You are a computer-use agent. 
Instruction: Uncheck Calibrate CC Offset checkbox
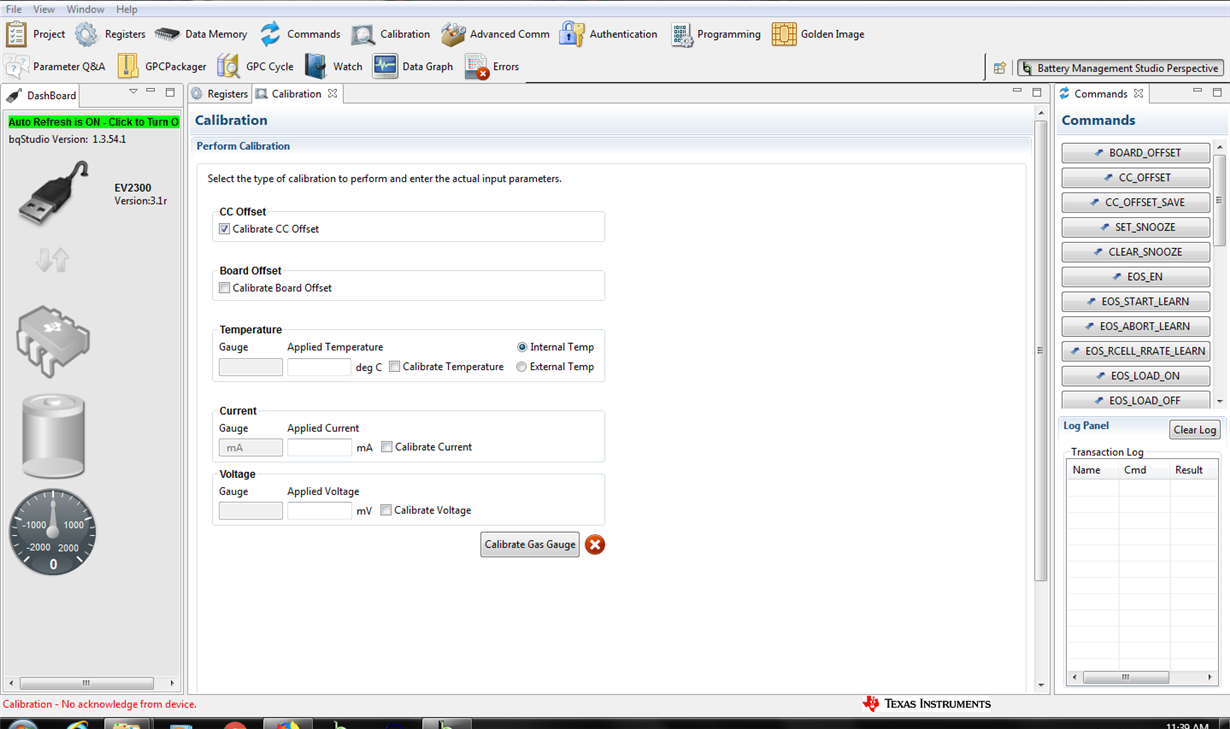point(224,229)
